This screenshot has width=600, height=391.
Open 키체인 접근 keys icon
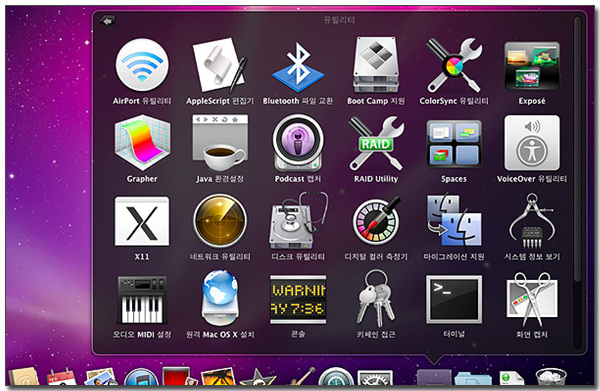pyautogui.click(x=376, y=299)
